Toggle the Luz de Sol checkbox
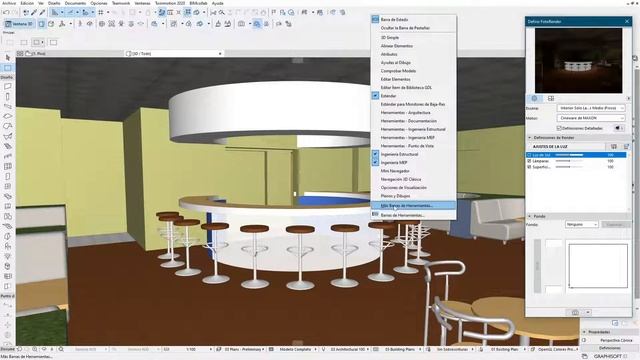 tap(529, 155)
